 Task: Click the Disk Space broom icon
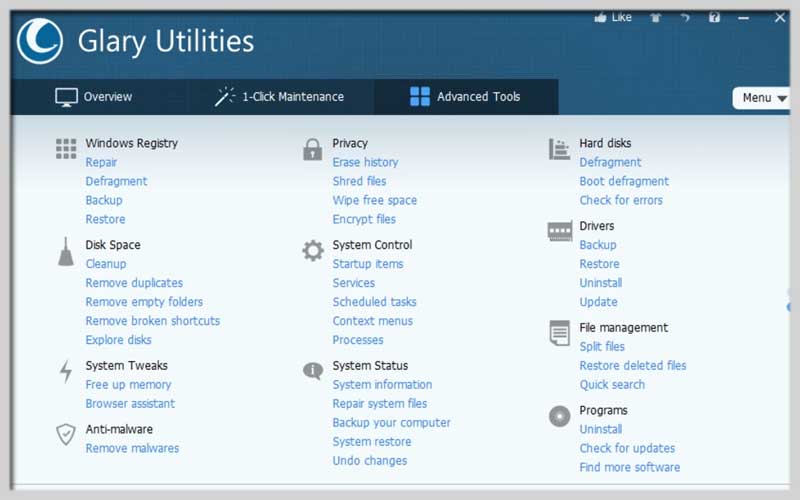pos(66,252)
